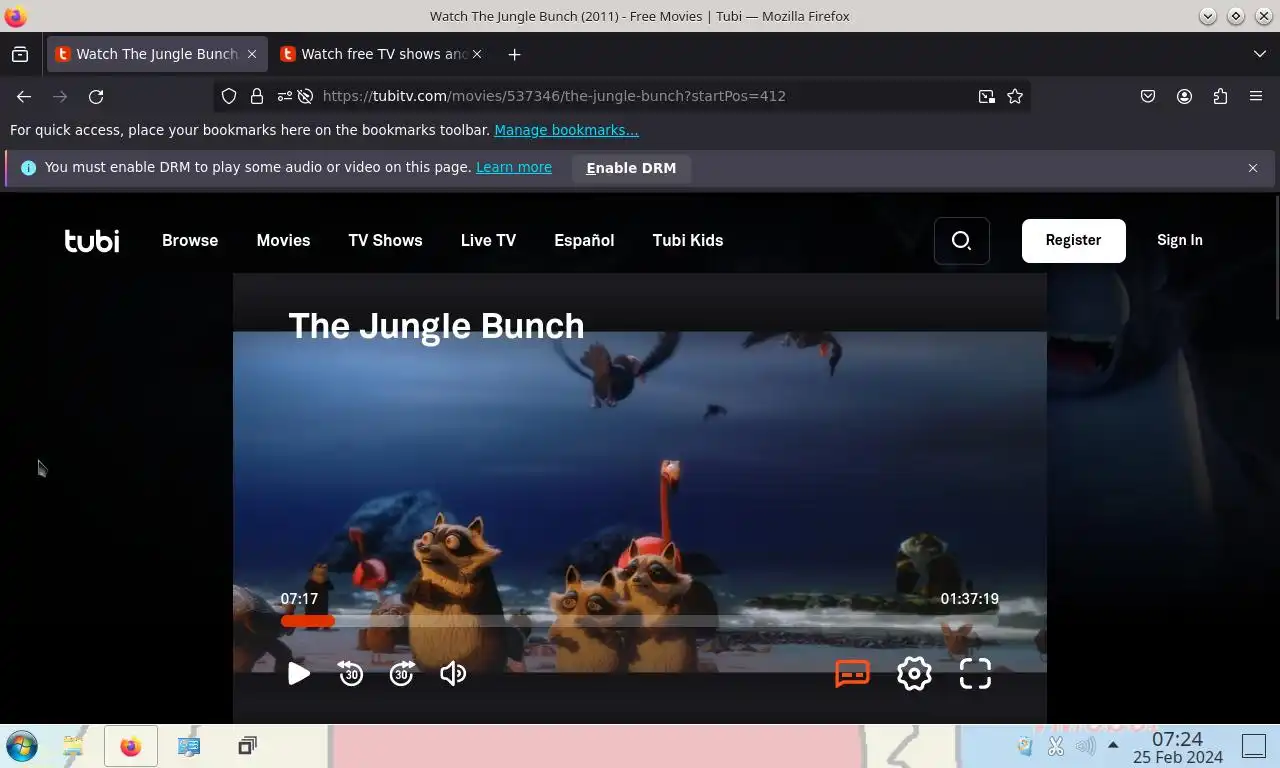The height and width of the screenshot is (768, 1280).
Task: Open the Firefox View button
Action: [20, 54]
